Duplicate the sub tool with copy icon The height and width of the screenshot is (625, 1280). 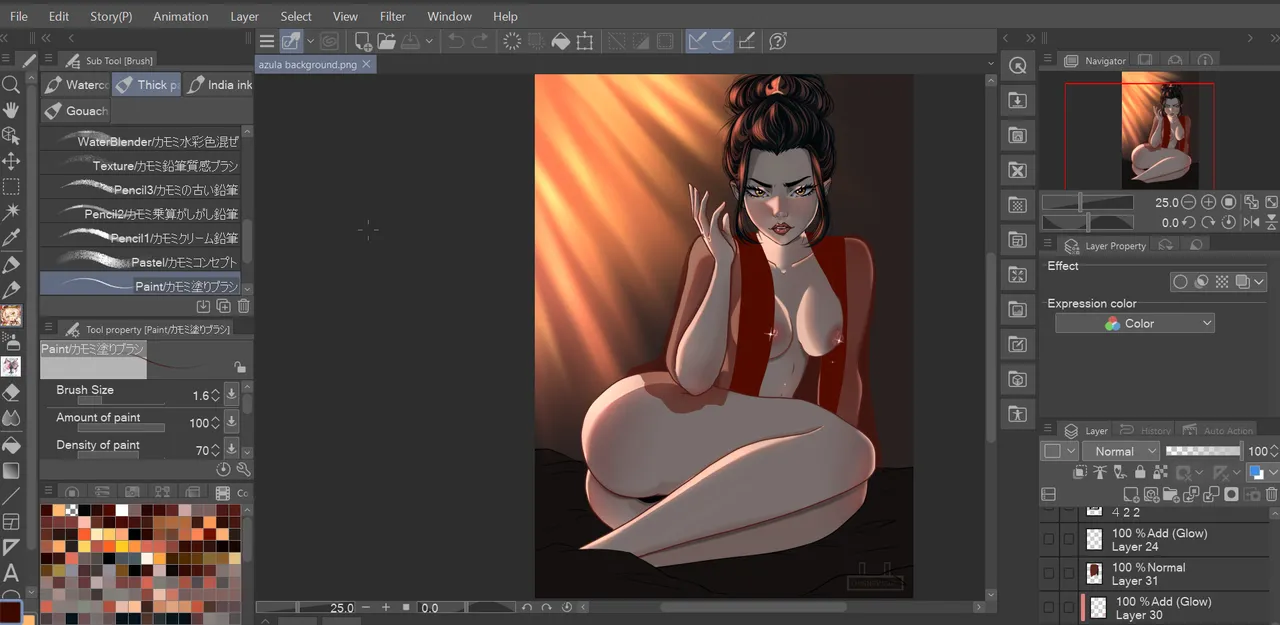click(x=224, y=306)
